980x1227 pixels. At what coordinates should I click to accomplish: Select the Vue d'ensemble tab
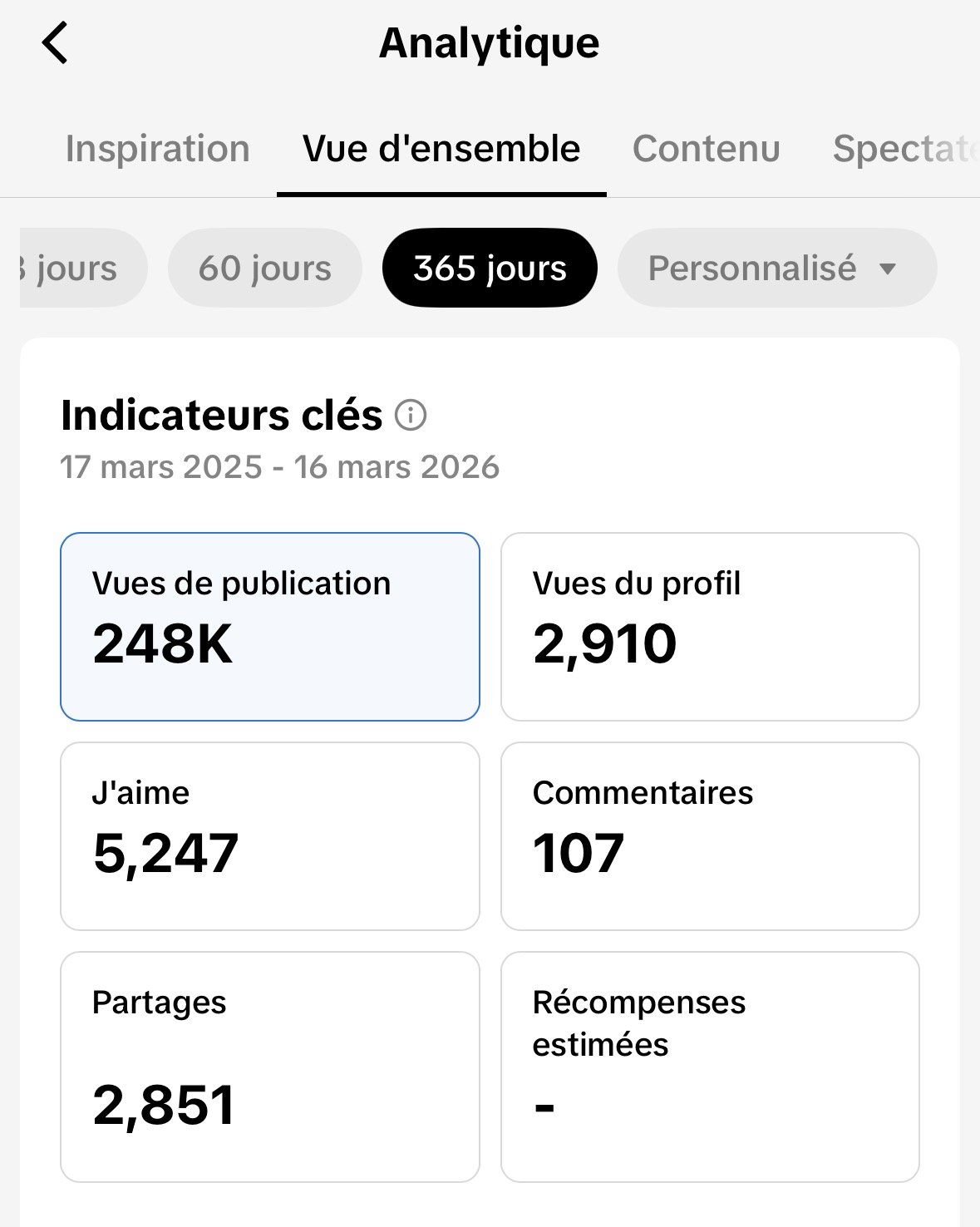[441, 149]
